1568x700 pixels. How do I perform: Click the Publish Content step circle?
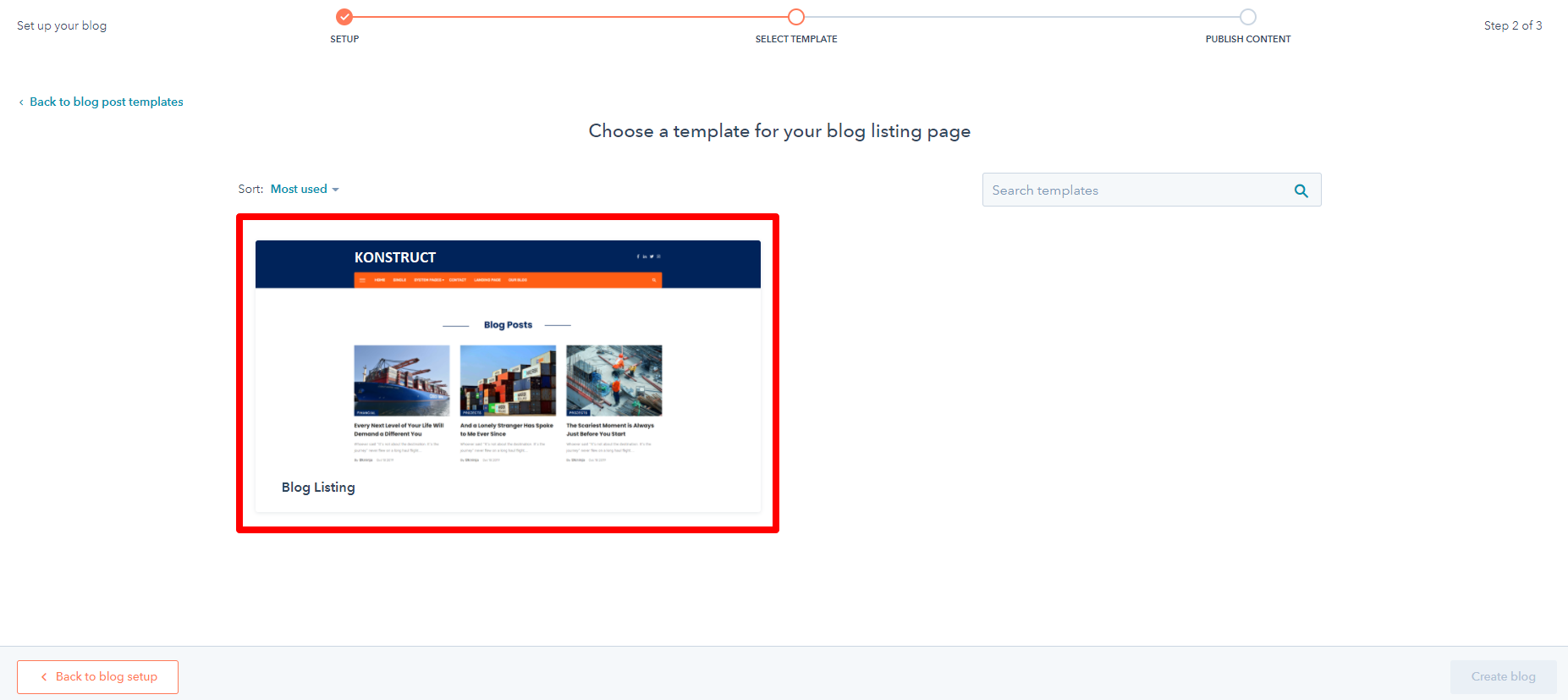[1248, 17]
